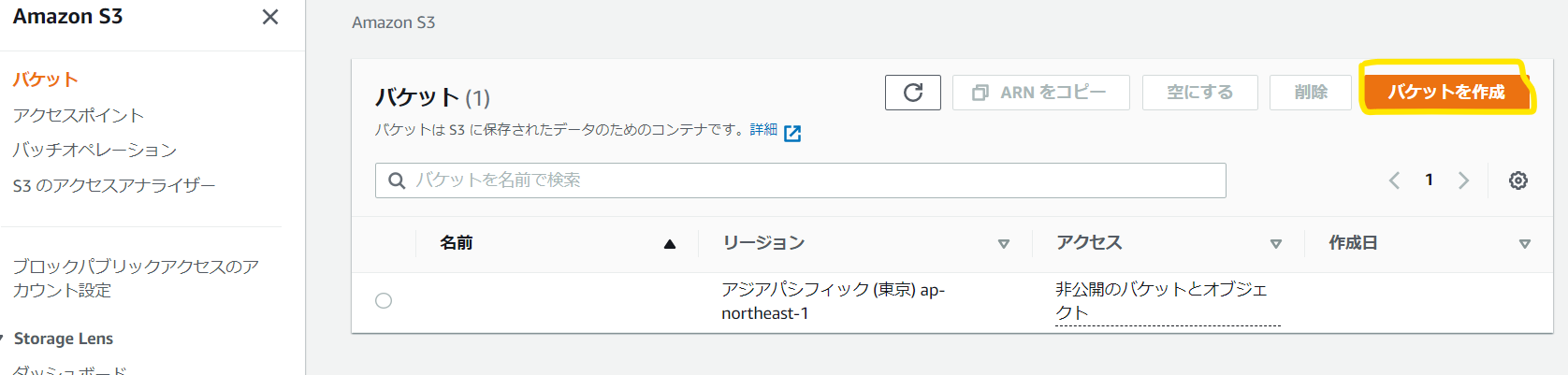
Task: Click the バケットを作成 button
Action: [x=1446, y=92]
